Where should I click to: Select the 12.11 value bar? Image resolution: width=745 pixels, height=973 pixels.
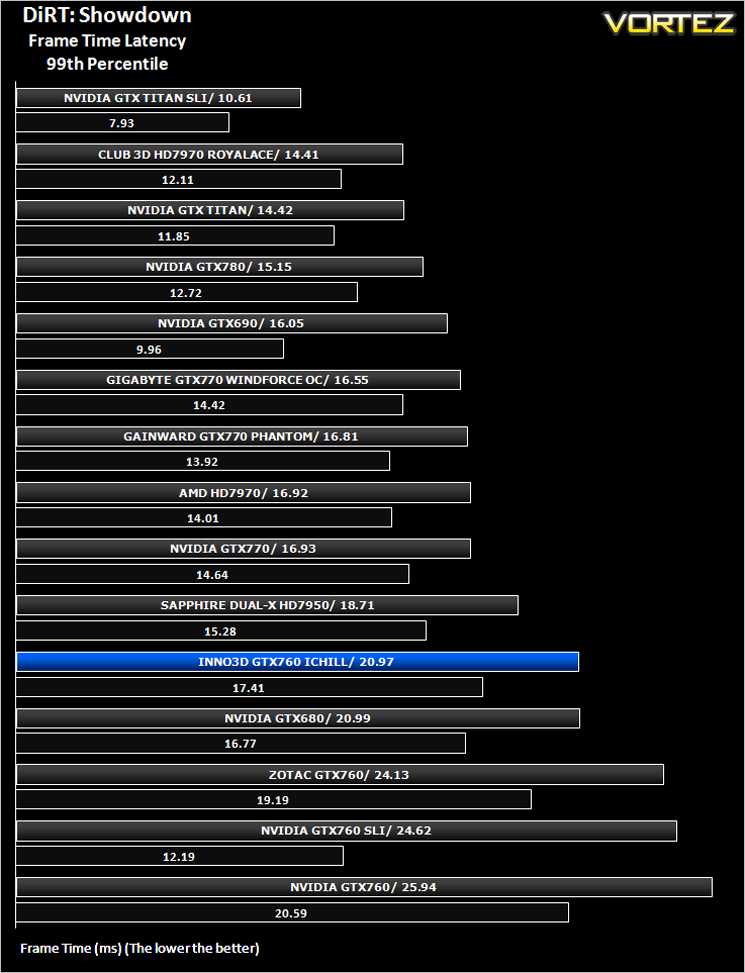pos(179,179)
